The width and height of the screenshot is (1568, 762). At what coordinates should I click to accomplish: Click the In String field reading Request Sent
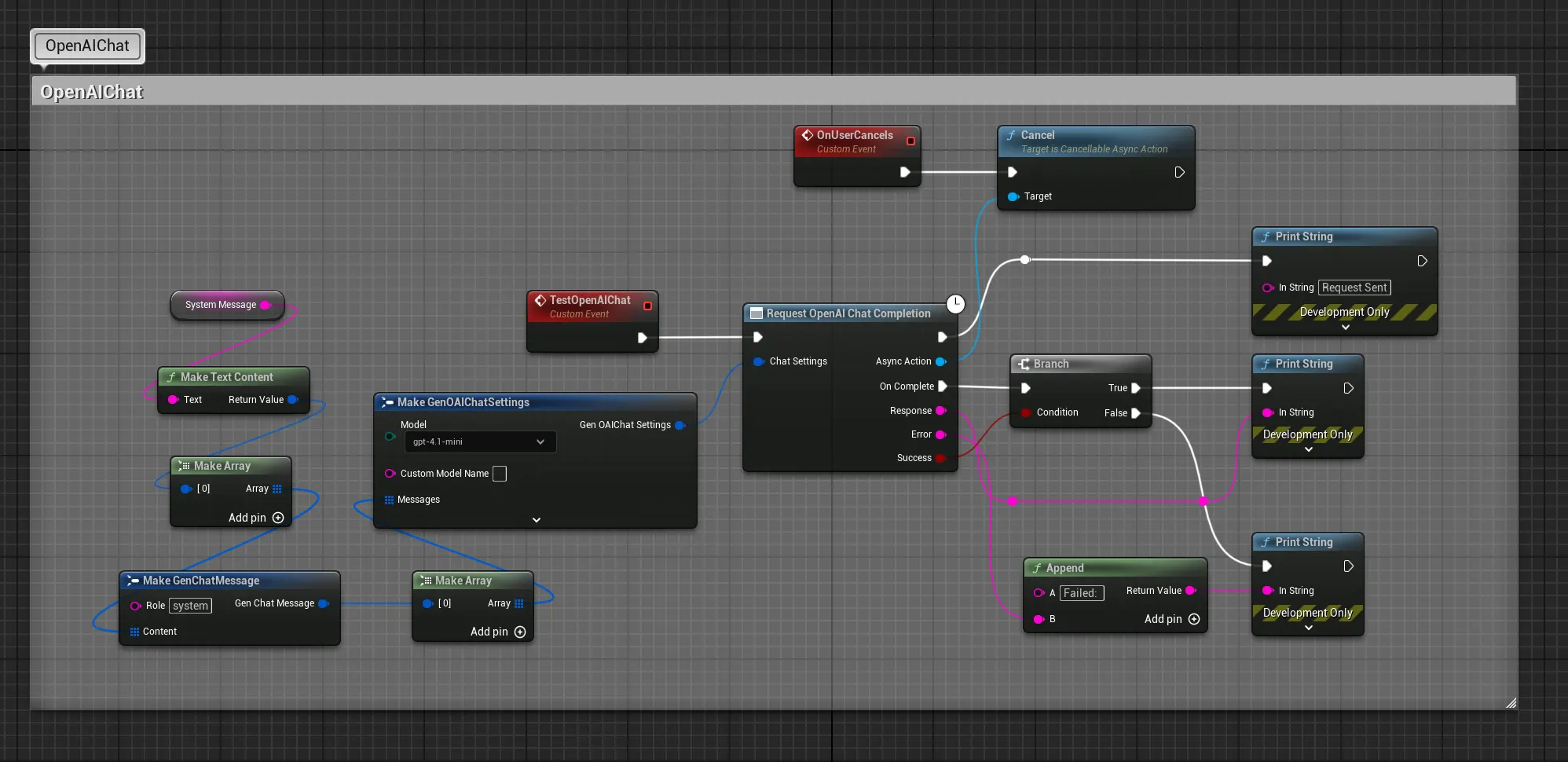point(1354,288)
